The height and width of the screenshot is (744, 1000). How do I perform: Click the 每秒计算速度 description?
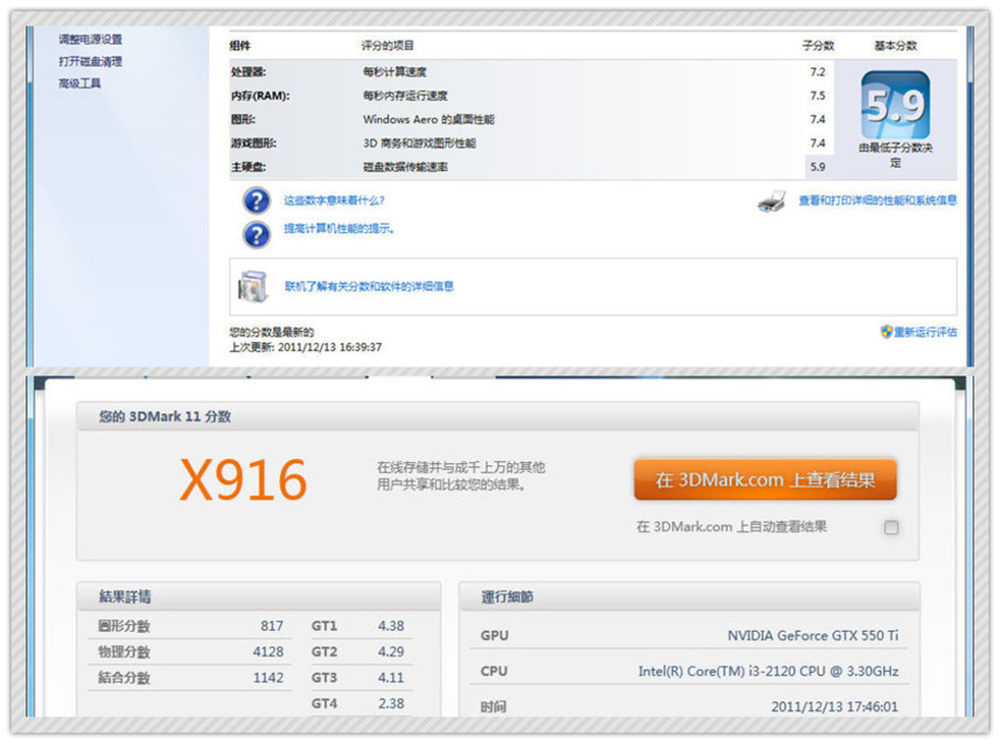(395, 72)
